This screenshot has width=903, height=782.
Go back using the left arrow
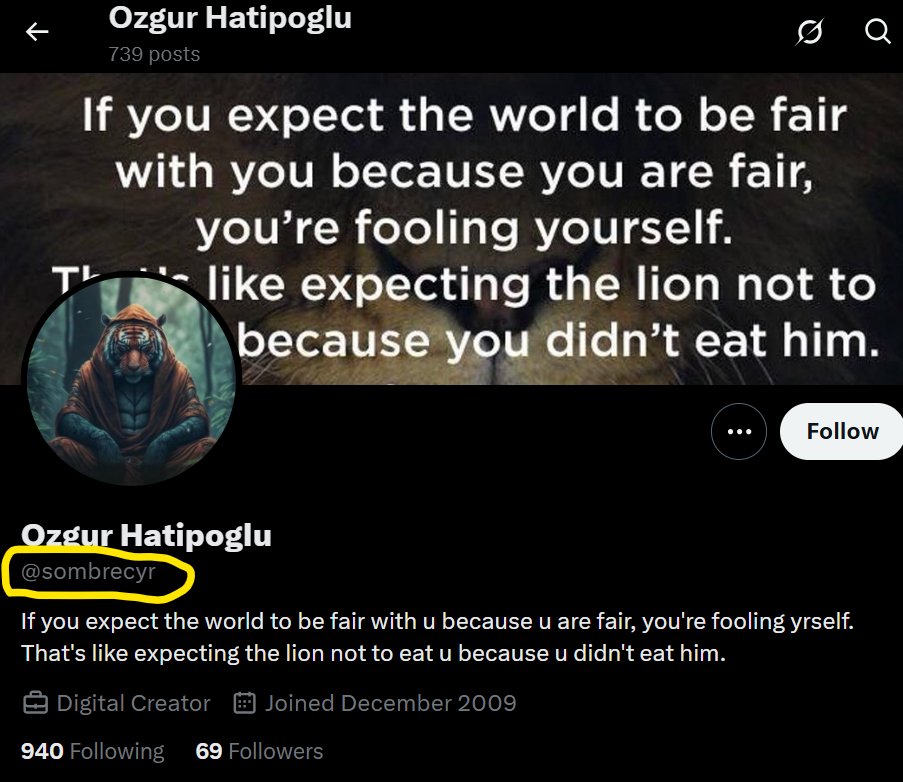[x=37, y=32]
